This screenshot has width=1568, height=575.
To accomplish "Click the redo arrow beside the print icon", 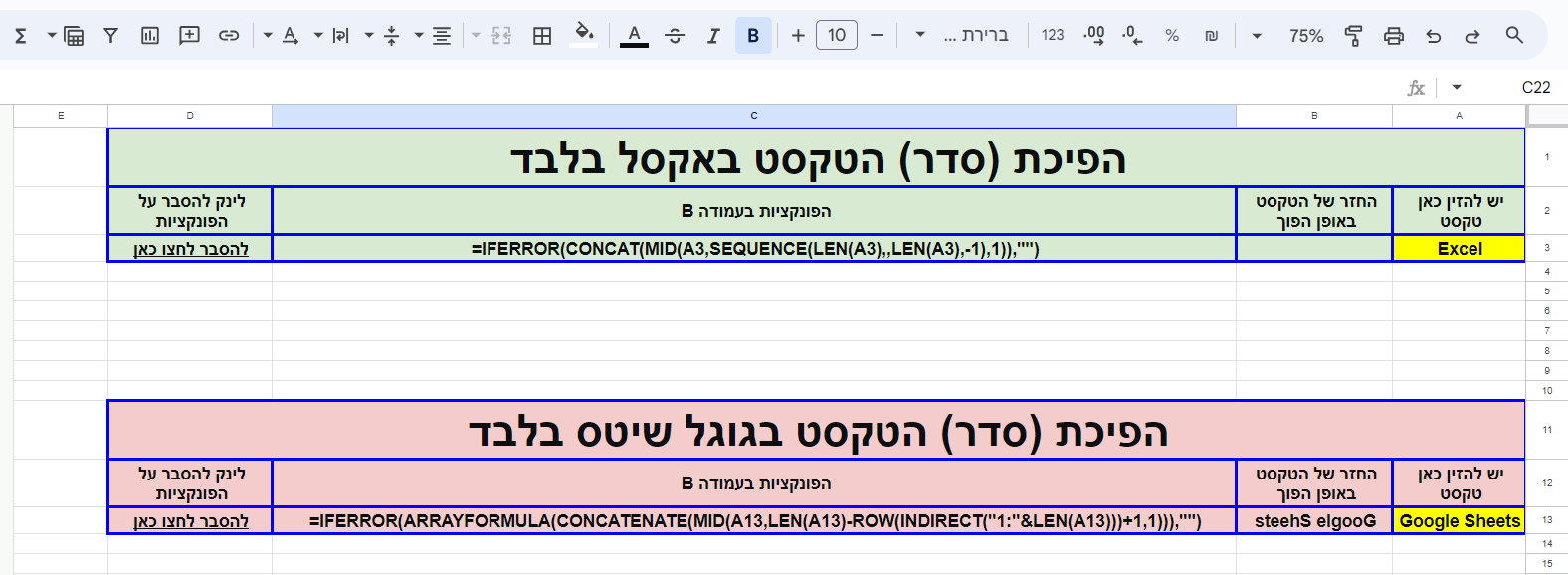I will (1472, 36).
